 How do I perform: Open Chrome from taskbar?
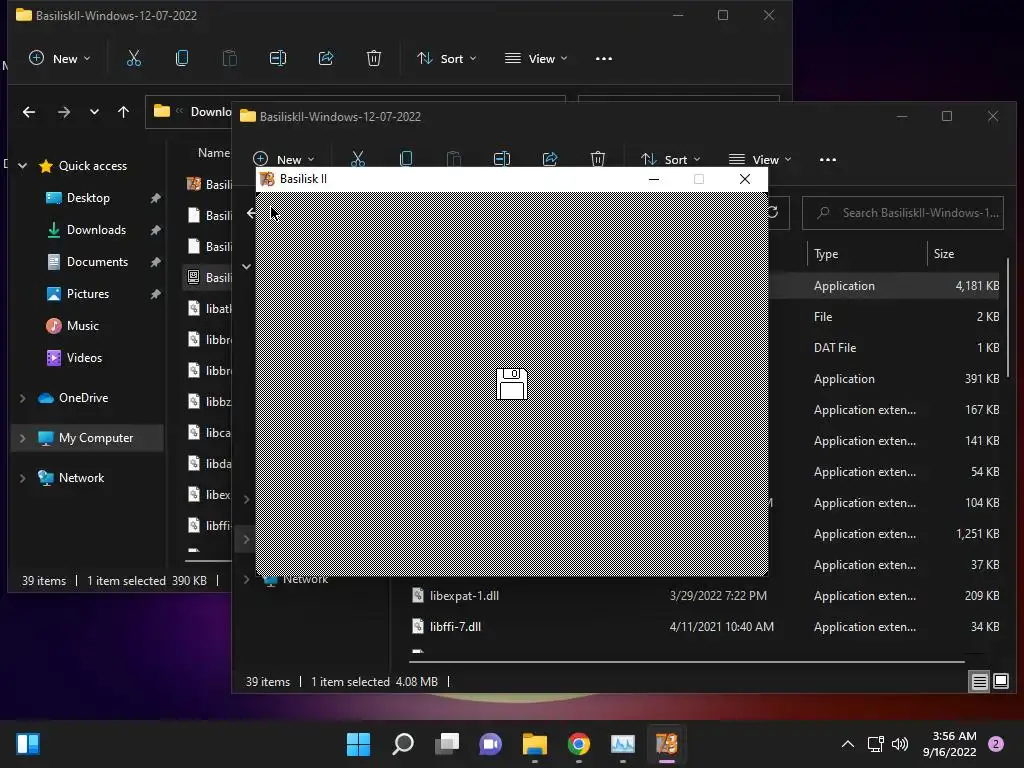click(x=579, y=744)
